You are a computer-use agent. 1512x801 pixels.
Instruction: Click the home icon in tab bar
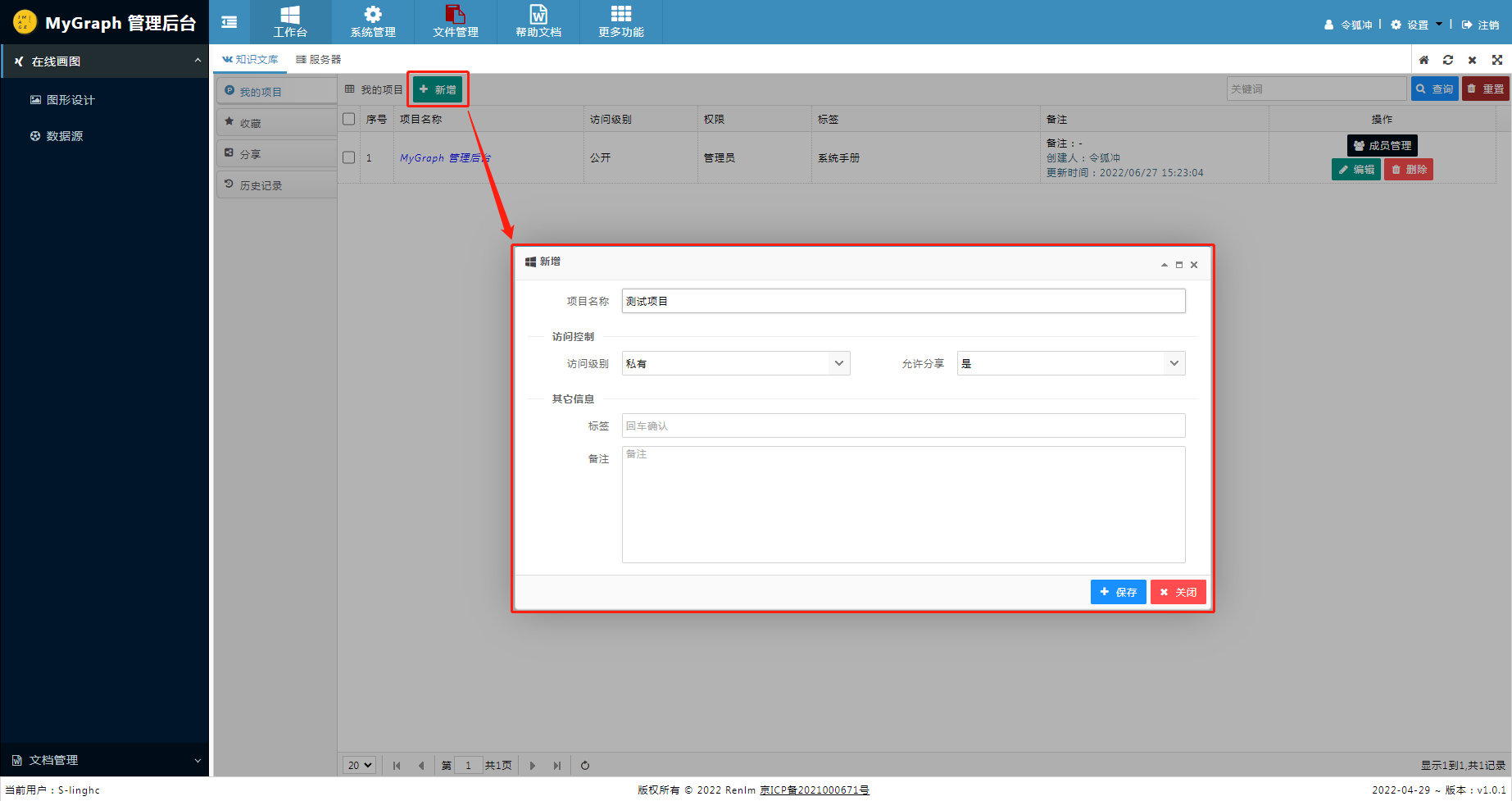click(x=1423, y=60)
